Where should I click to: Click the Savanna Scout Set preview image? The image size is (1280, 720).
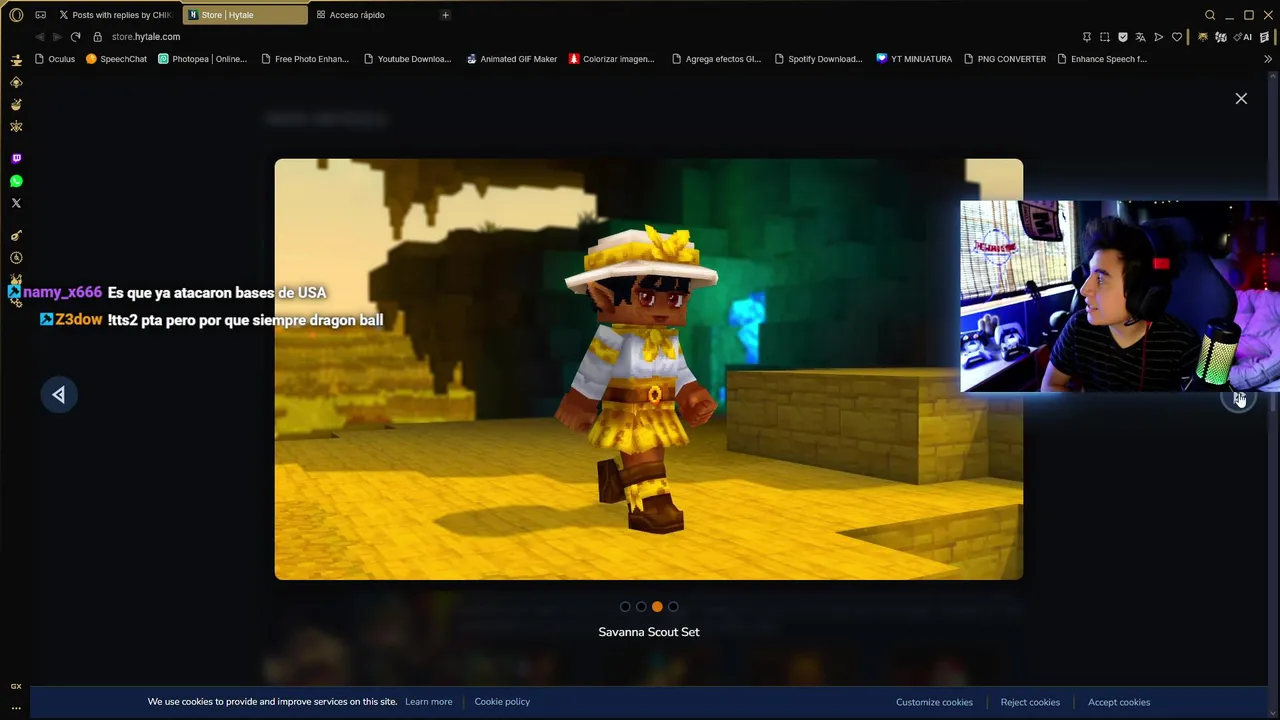point(649,369)
